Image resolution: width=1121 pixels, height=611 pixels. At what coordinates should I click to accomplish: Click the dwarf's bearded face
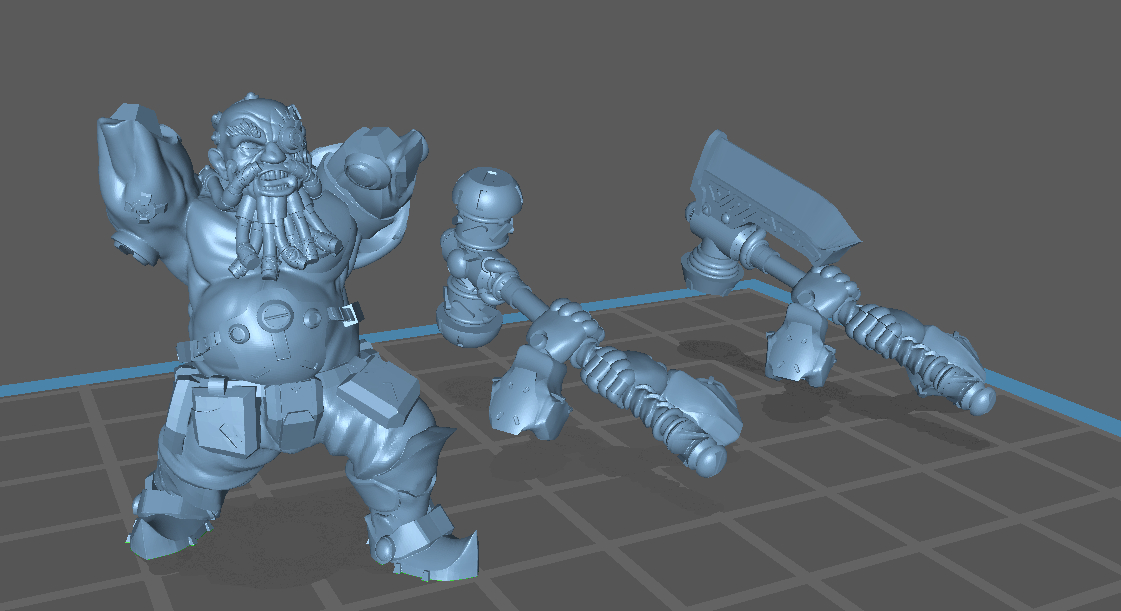coord(262,150)
